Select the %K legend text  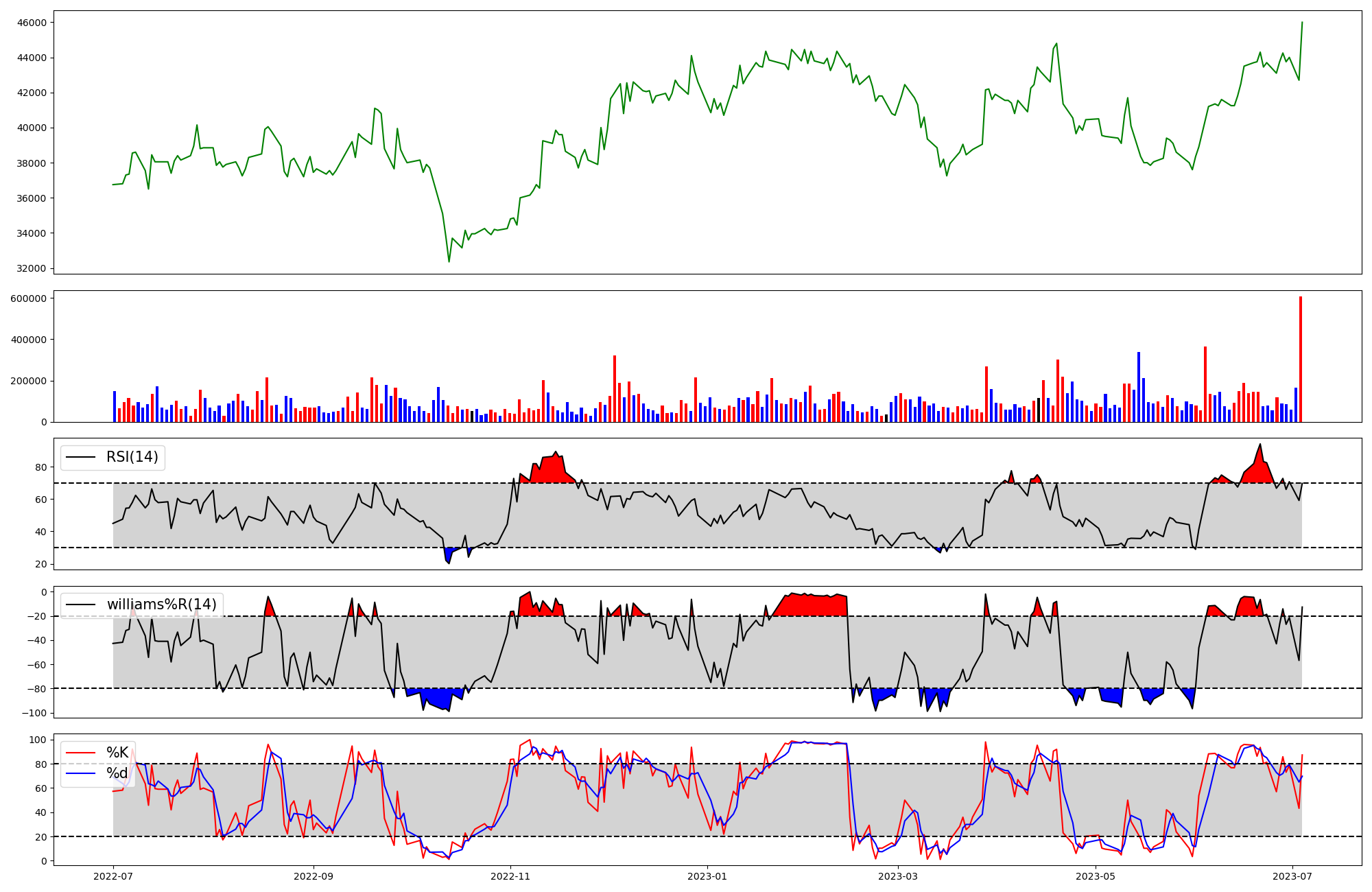point(117,752)
